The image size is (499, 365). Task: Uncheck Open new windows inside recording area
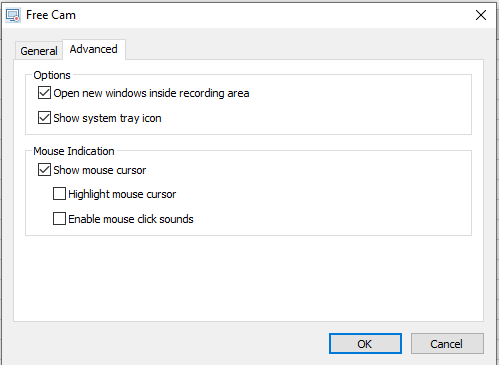tap(44, 93)
